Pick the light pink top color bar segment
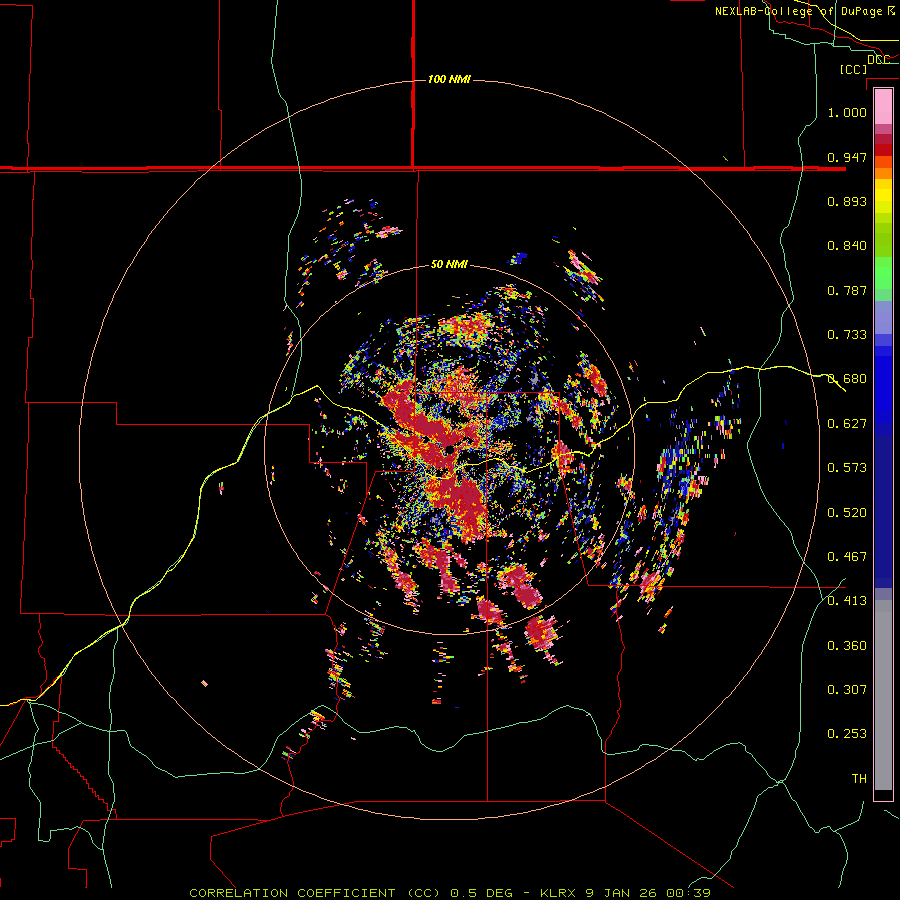Screen dimensions: 900x900 883,107
